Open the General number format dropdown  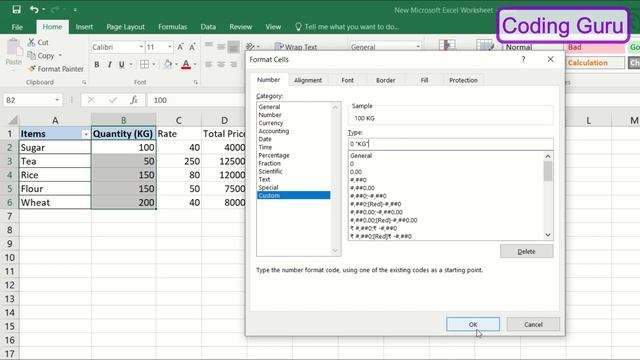(418, 47)
